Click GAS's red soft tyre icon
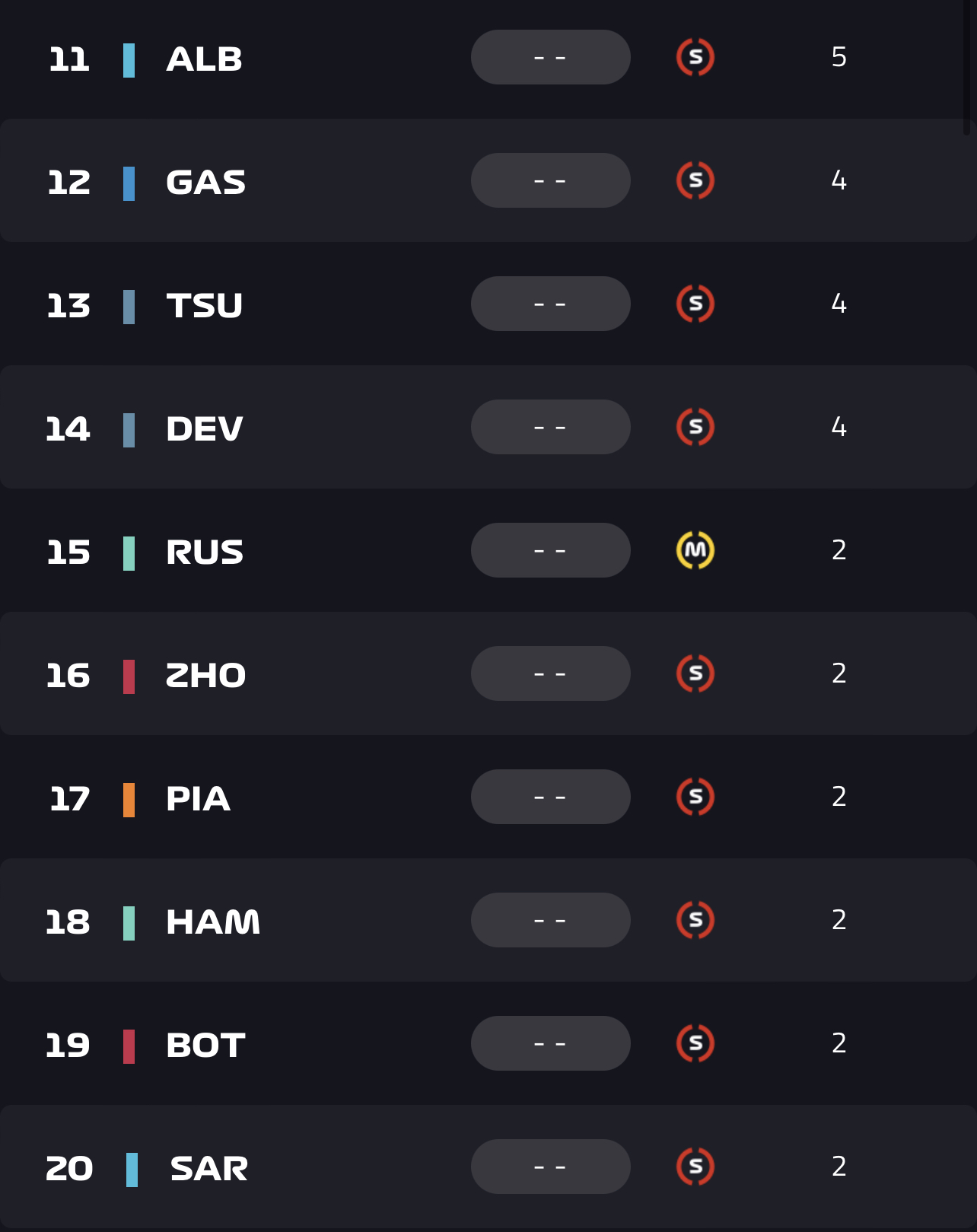Image resolution: width=977 pixels, height=1232 pixels. [x=695, y=180]
